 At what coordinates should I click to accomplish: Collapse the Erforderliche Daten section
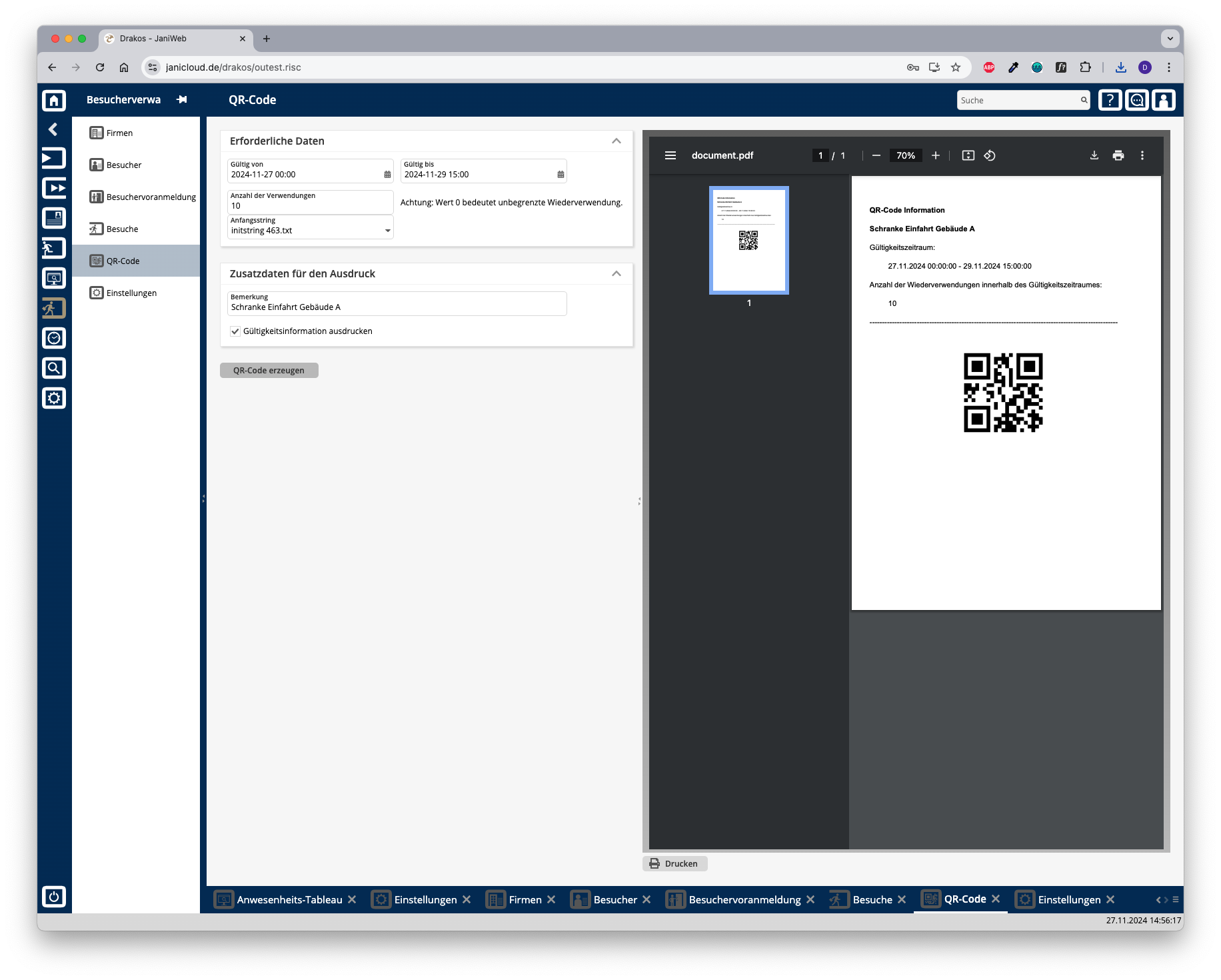coord(616,141)
